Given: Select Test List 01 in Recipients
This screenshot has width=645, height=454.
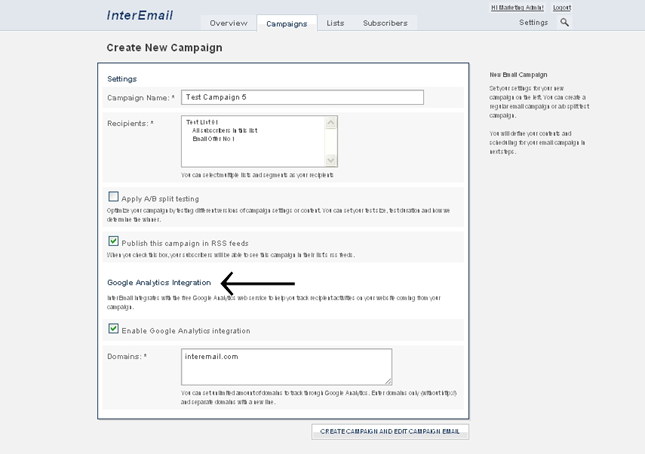Looking at the screenshot, I should point(202,122).
